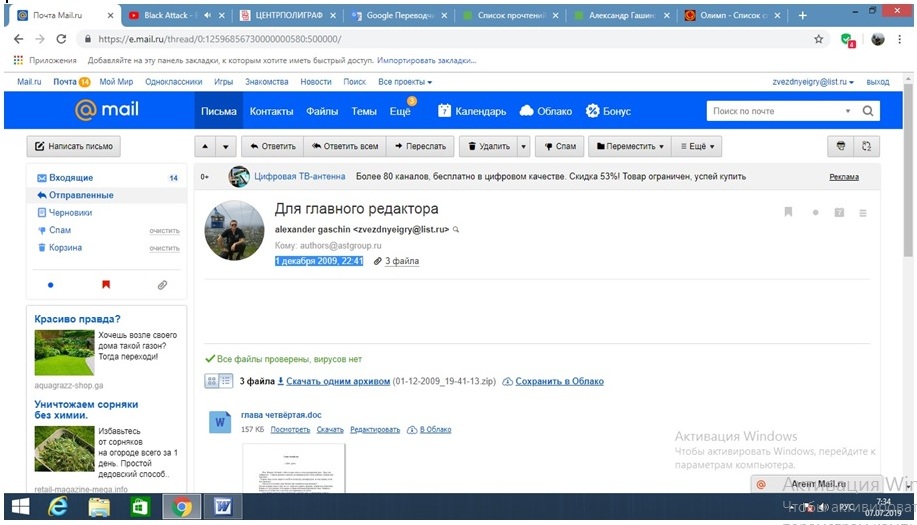Click the open-in-new-window icon in toolbar

pos(867,146)
